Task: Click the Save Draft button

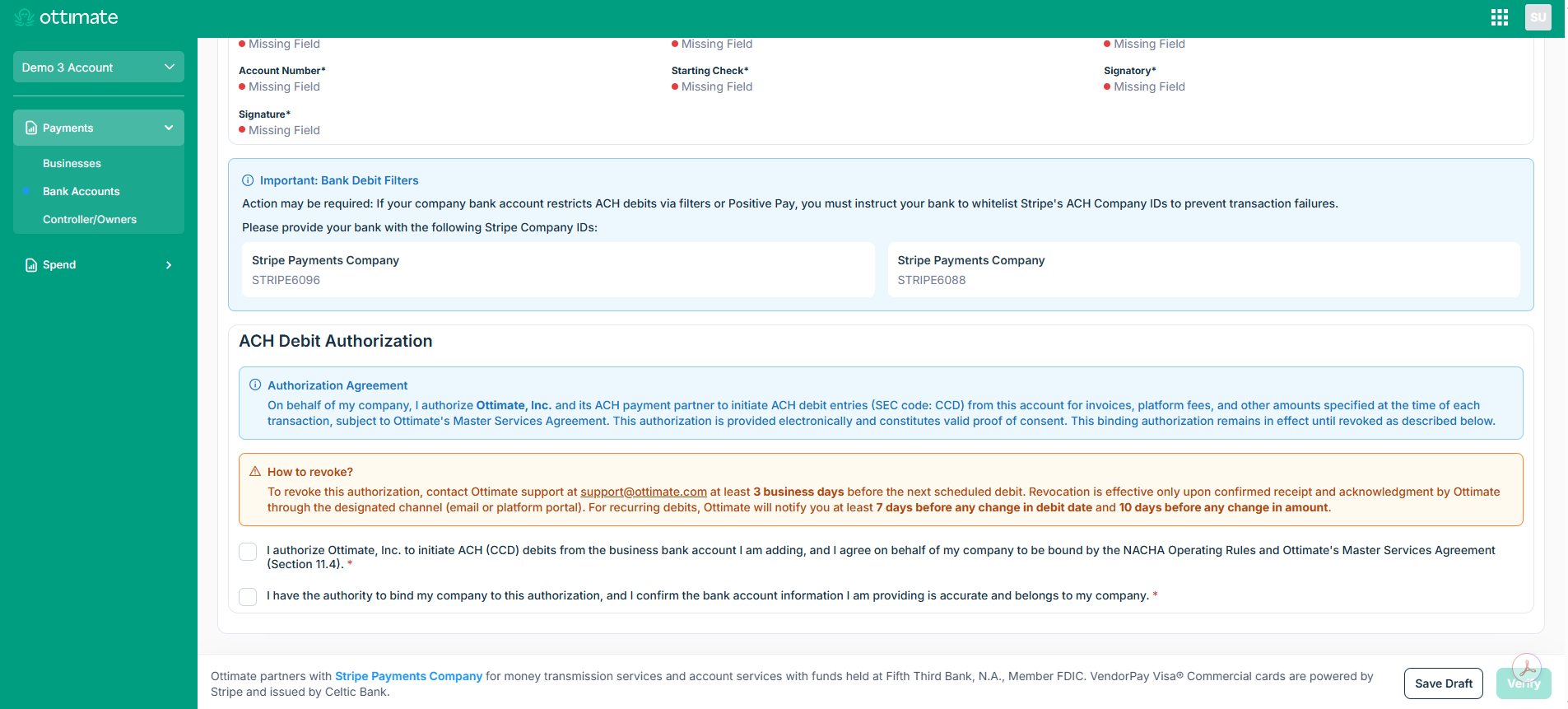Action: 1444,683
